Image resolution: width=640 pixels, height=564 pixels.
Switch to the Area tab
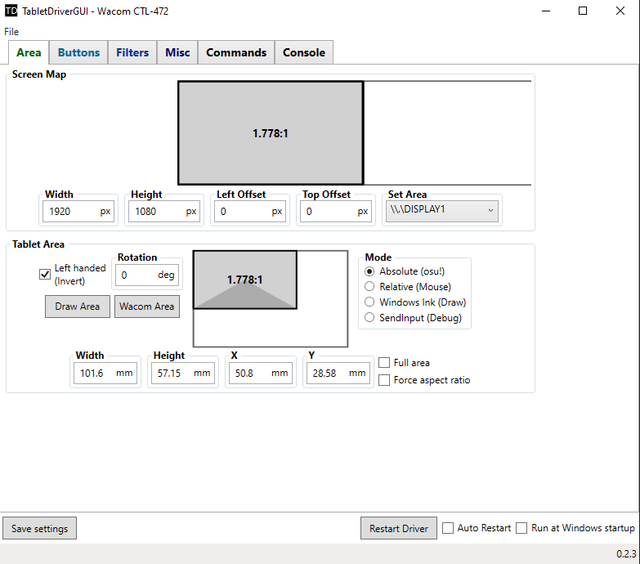29,53
